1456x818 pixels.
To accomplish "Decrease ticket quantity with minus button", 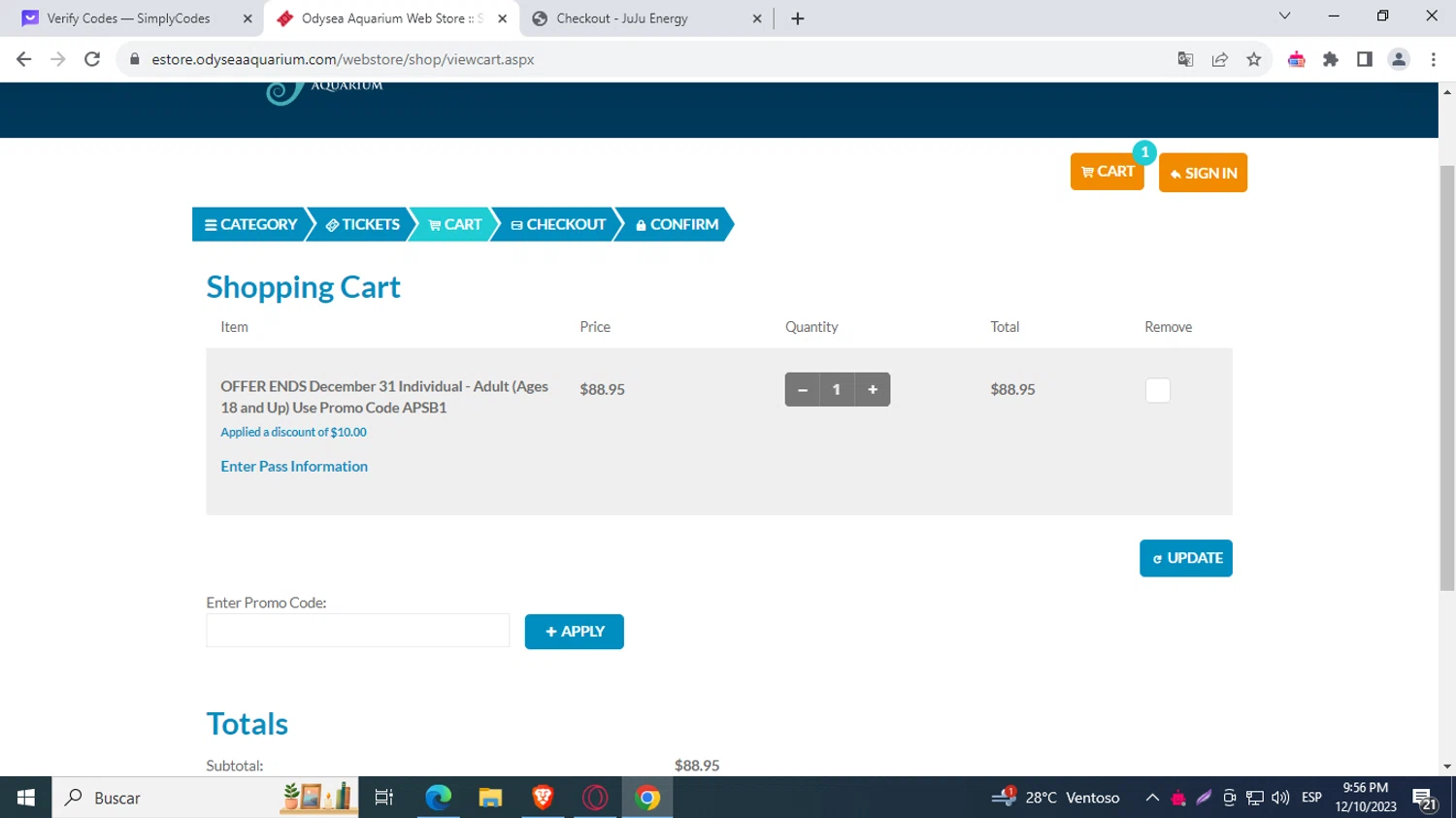I will pyautogui.click(x=803, y=389).
